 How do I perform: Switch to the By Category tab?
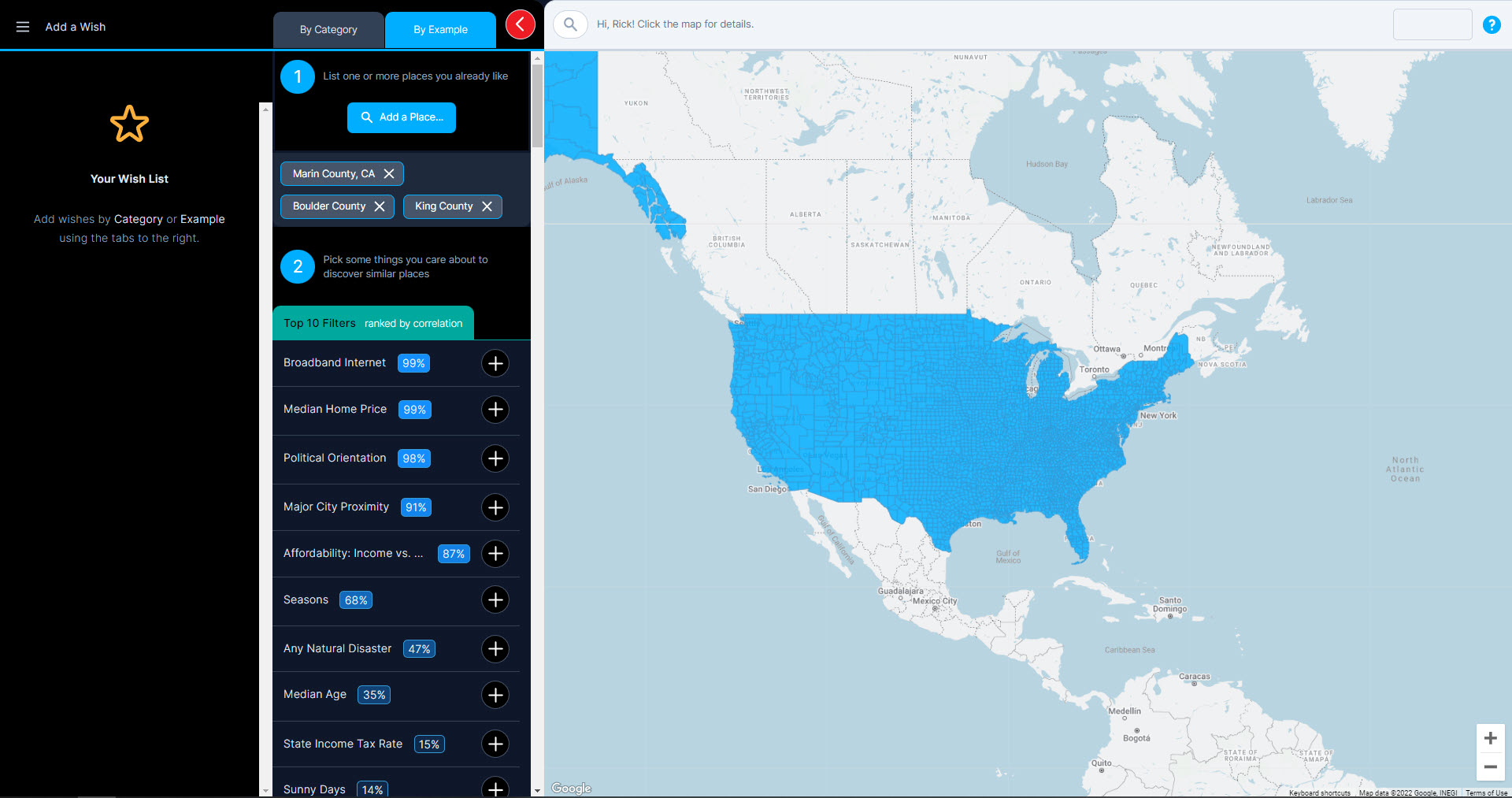[328, 30]
